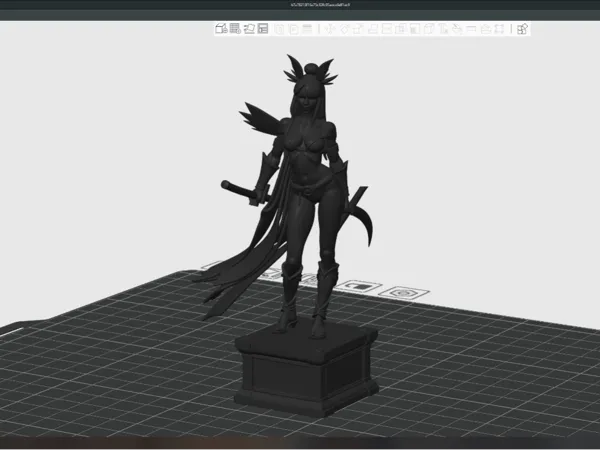
Task: Select the Supports painting tool
Action: click(x=415, y=29)
